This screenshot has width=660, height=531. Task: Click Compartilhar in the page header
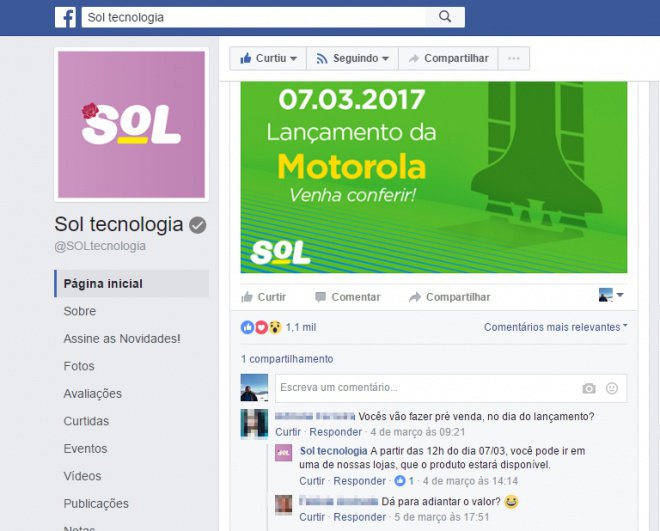pyautogui.click(x=448, y=58)
